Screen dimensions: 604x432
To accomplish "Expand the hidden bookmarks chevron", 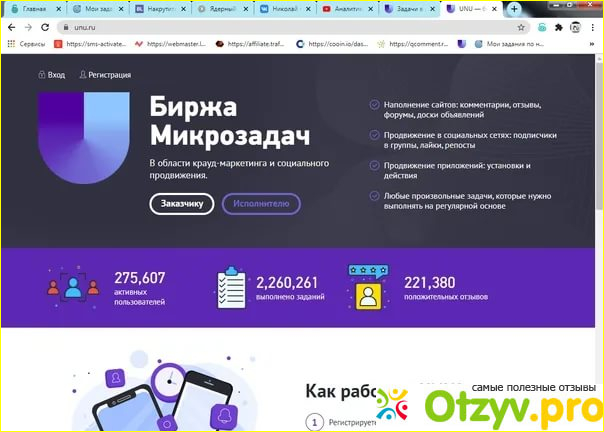I will pyautogui.click(x=592, y=44).
